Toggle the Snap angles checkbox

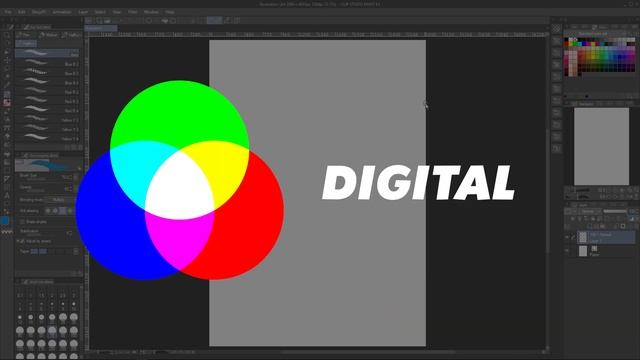coord(22,222)
